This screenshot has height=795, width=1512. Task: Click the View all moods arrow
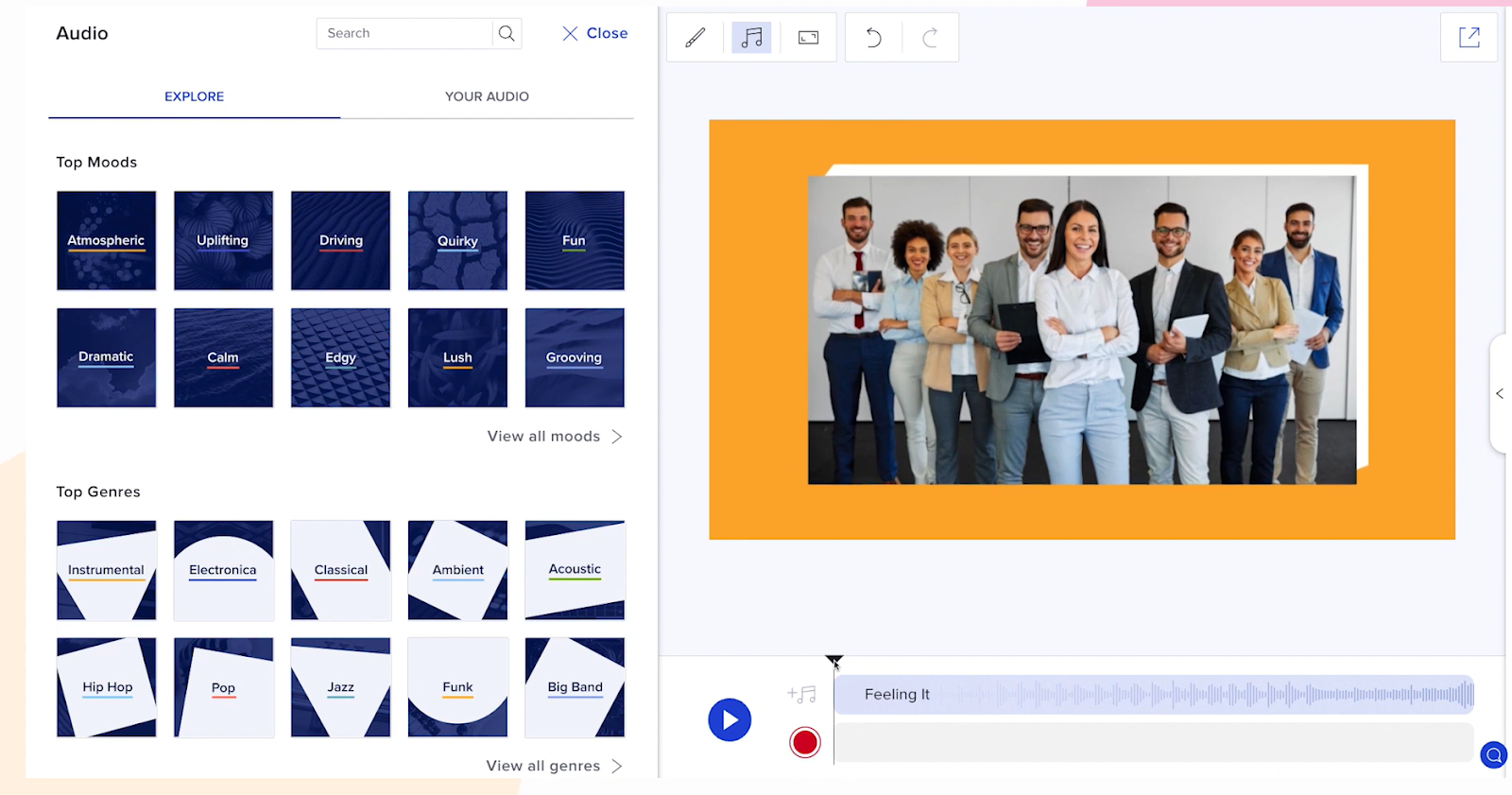pyautogui.click(x=617, y=437)
